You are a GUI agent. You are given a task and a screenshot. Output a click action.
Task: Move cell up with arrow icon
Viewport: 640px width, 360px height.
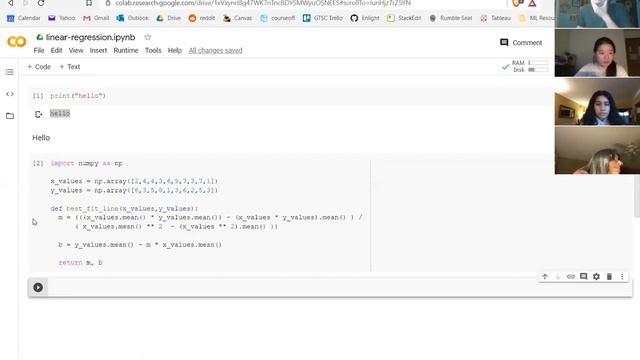tap(545, 277)
